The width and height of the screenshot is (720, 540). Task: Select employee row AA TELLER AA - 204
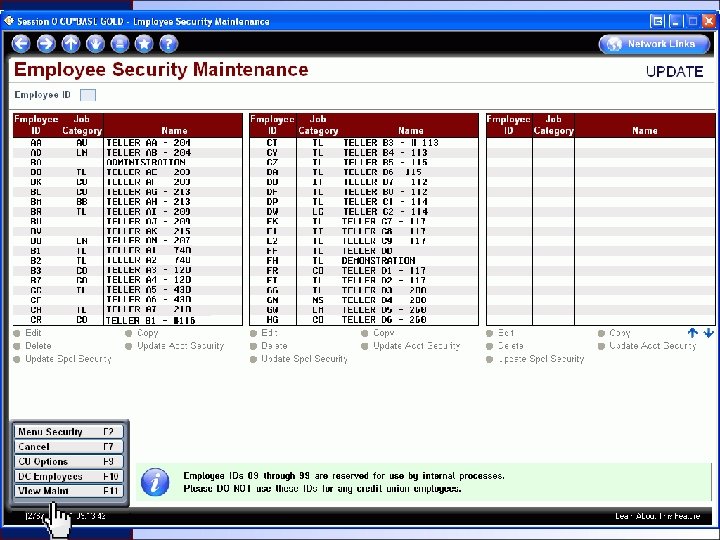tap(128, 143)
